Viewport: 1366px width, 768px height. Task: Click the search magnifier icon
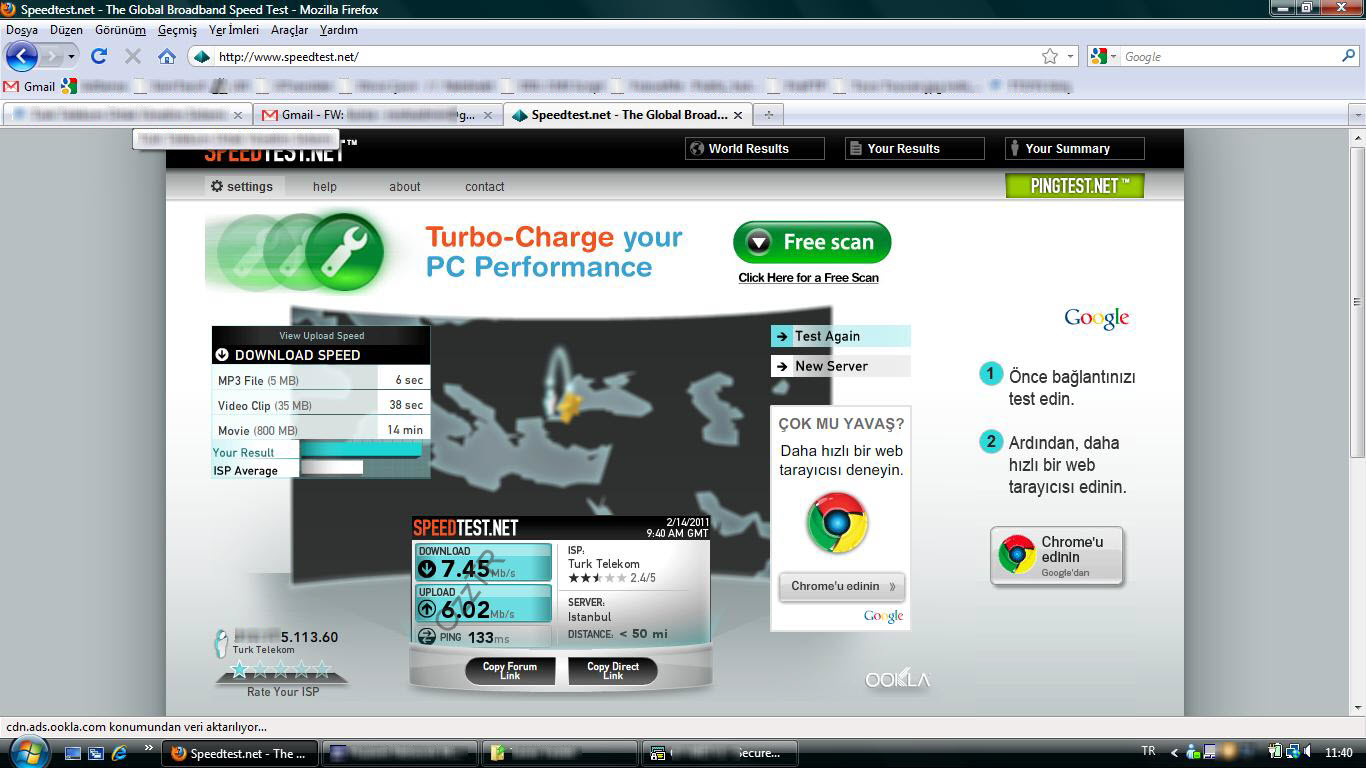coord(1349,56)
